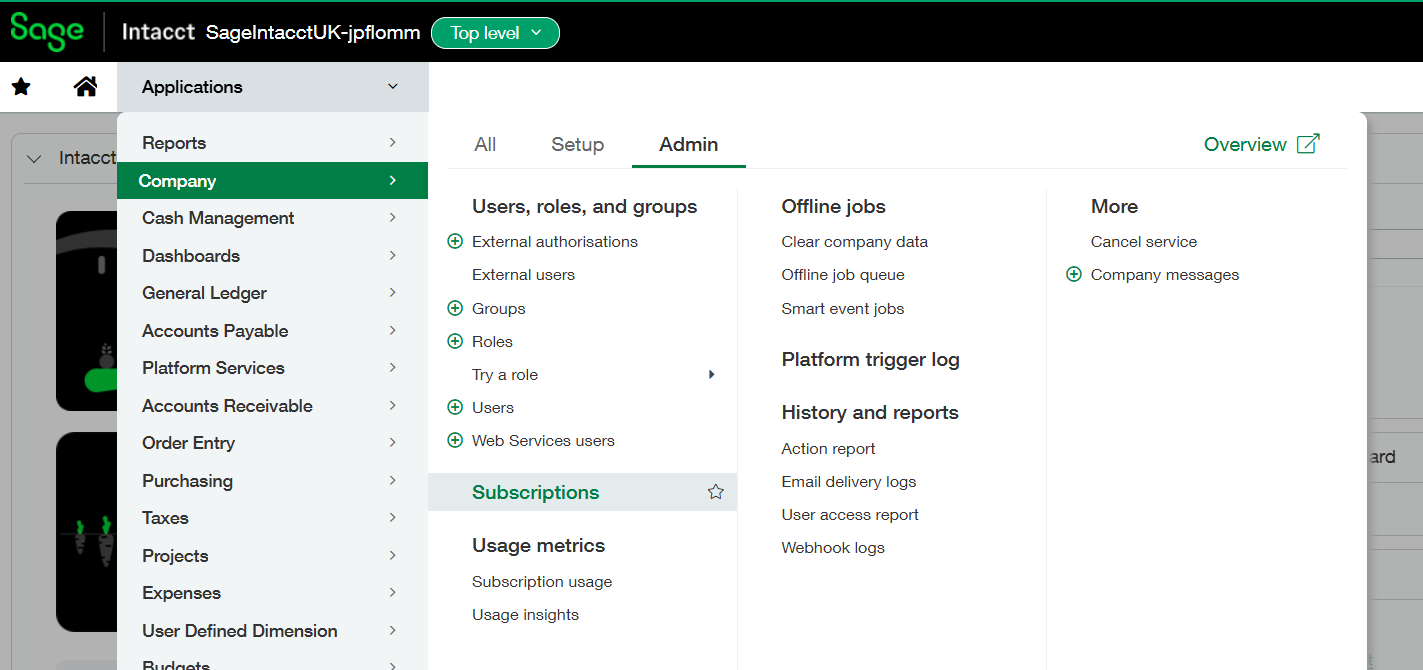This screenshot has width=1423, height=670.
Task: Expand Cash Management chevron arrow
Action: point(393,218)
